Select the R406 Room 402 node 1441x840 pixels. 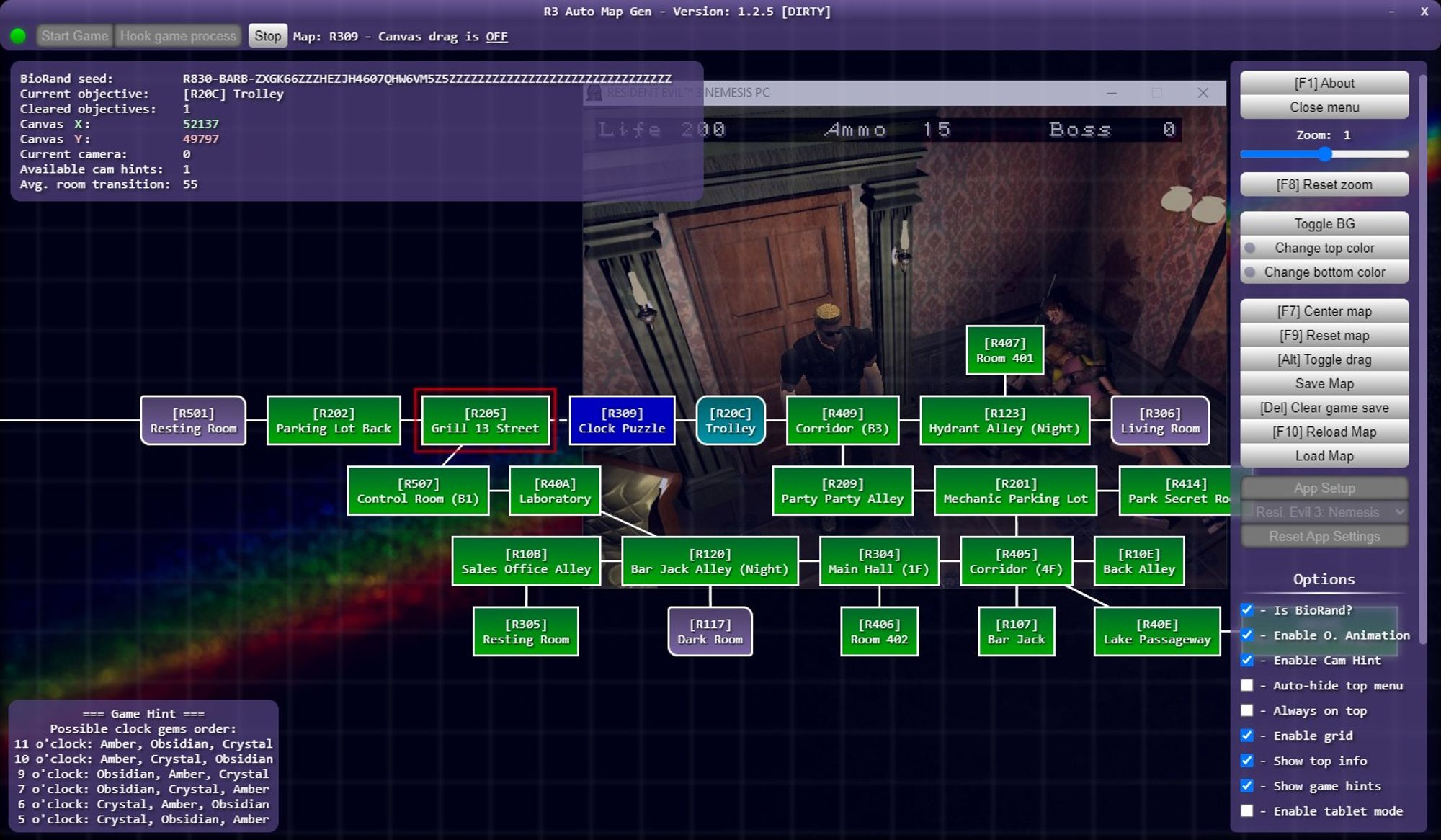[x=879, y=632]
